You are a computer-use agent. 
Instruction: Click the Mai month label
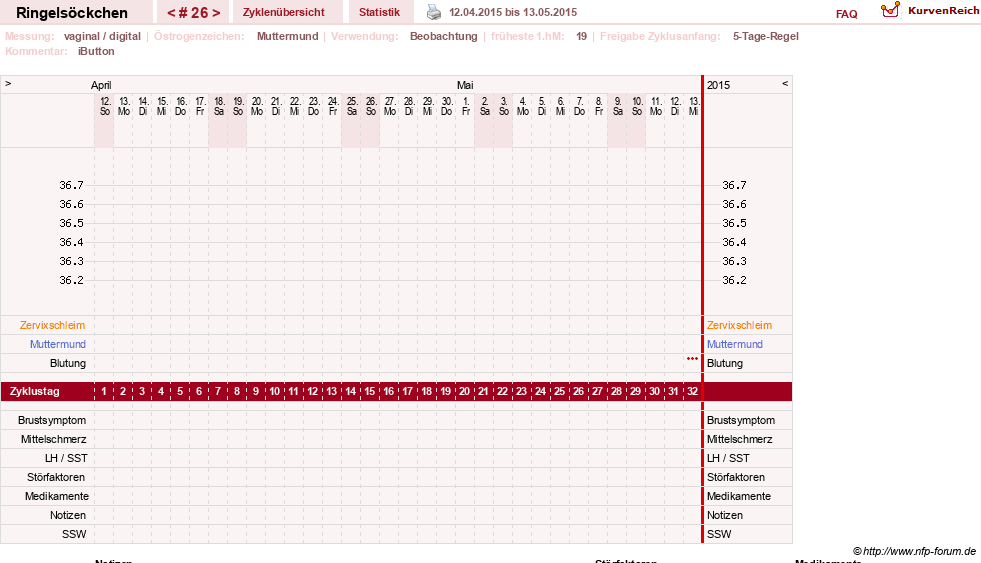point(465,85)
